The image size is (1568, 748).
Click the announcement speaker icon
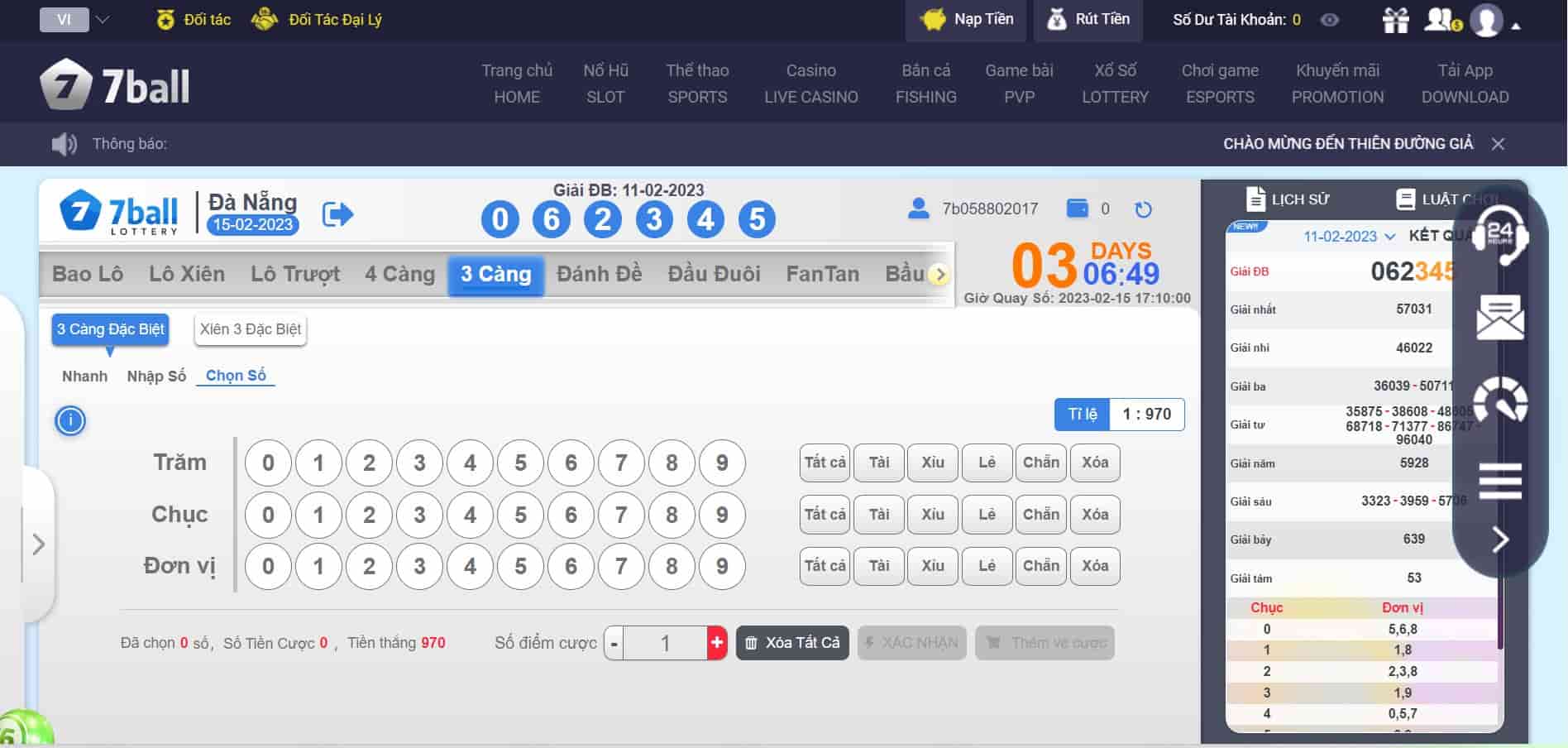point(62,143)
